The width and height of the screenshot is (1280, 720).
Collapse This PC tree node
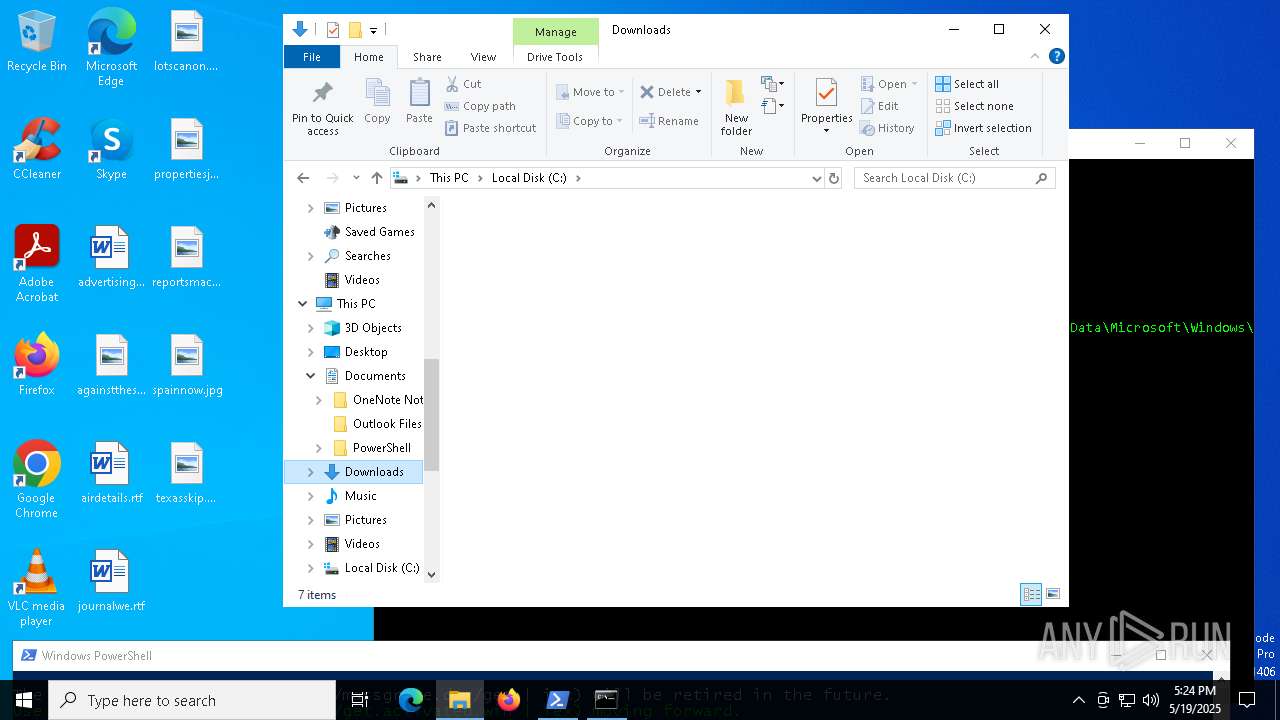pyautogui.click(x=302, y=304)
